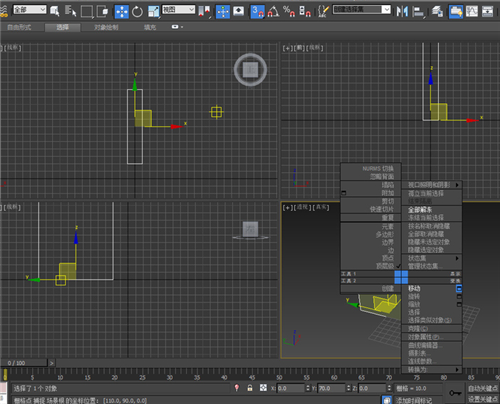Activate the Select and Rotate tool
This screenshot has height=404, width=500.
click(x=137, y=11)
